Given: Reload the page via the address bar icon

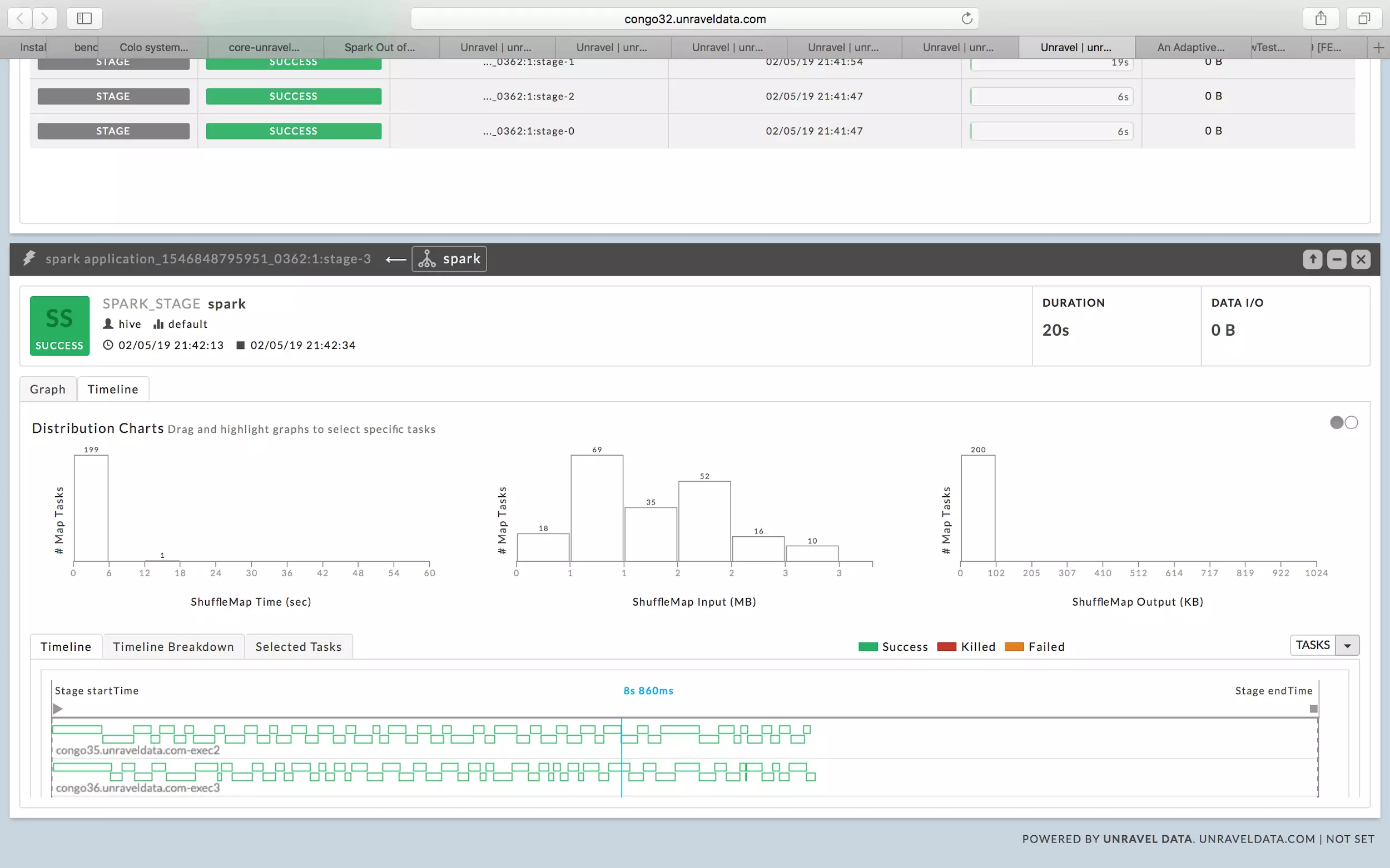Looking at the screenshot, I should [967, 18].
